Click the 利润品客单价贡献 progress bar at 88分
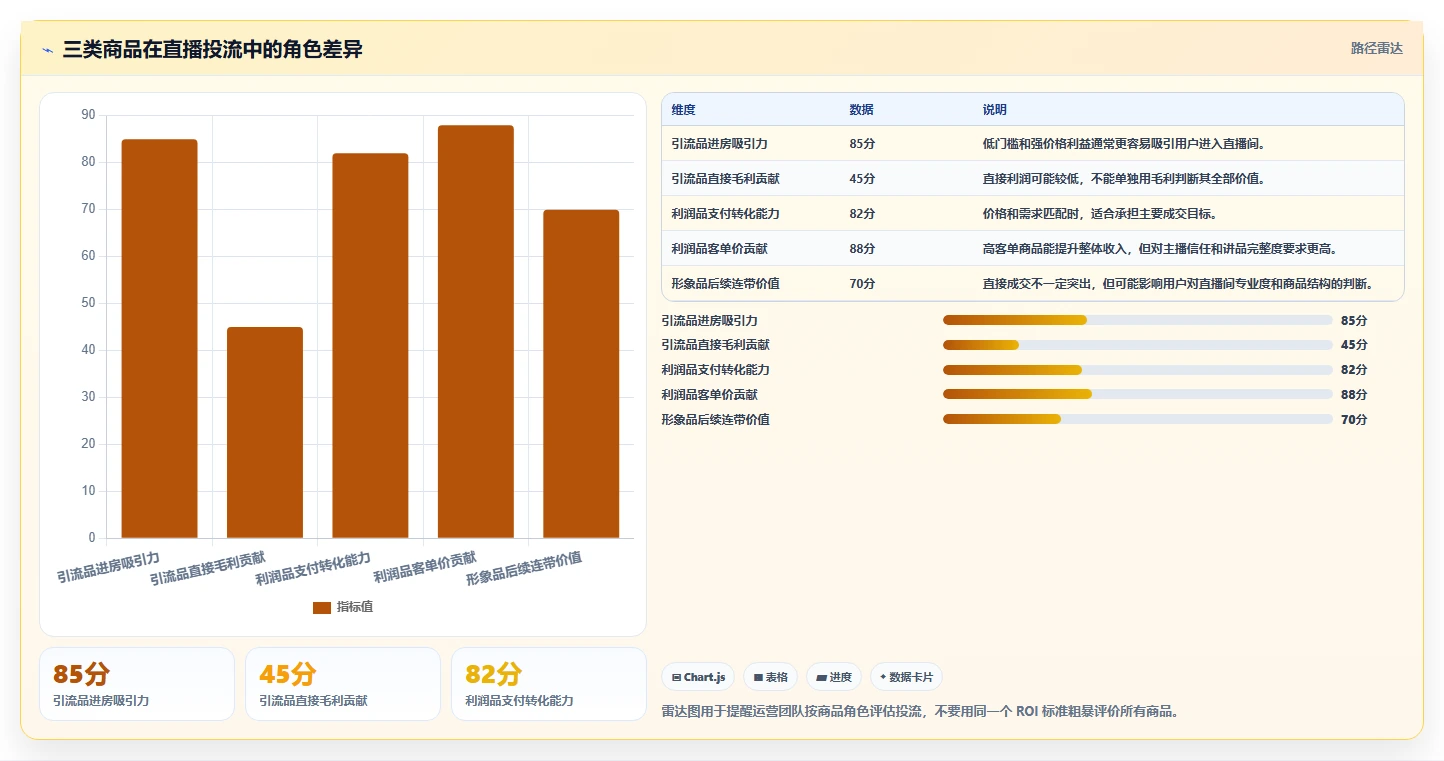The height and width of the screenshot is (761, 1444). tap(1138, 394)
